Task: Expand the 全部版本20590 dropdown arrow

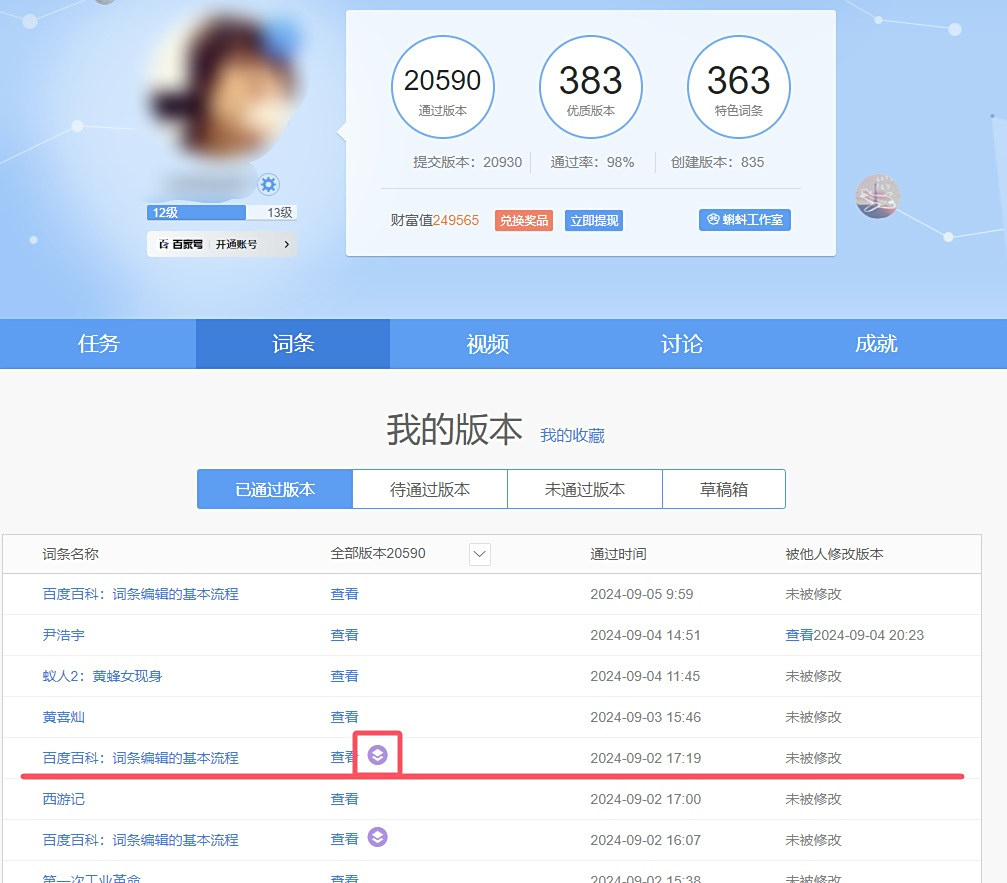Action: [x=480, y=554]
